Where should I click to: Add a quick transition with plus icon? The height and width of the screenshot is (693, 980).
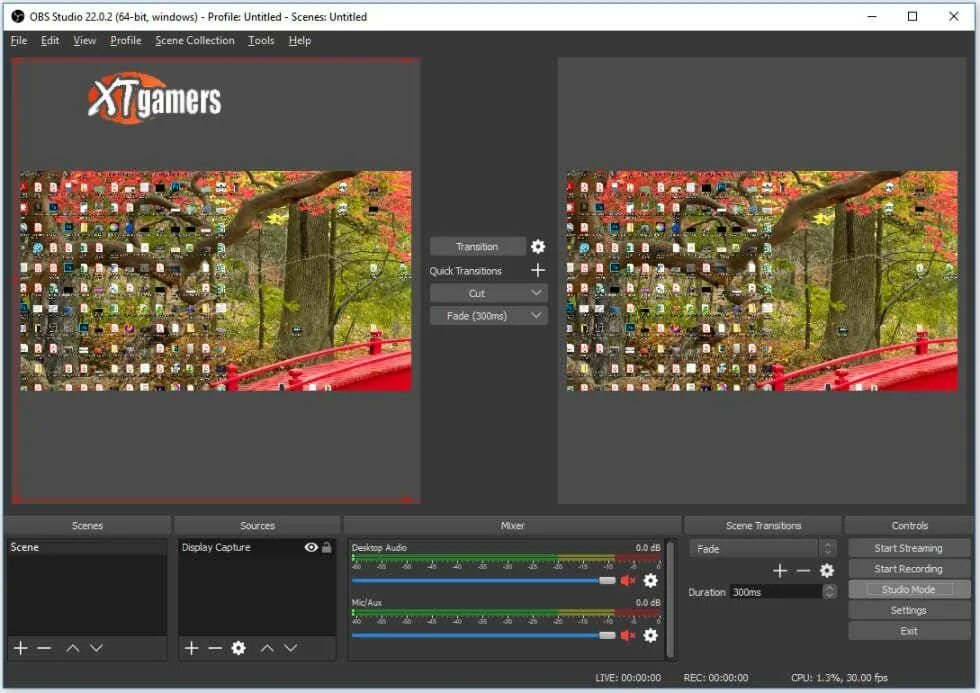[x=538, y=270]
